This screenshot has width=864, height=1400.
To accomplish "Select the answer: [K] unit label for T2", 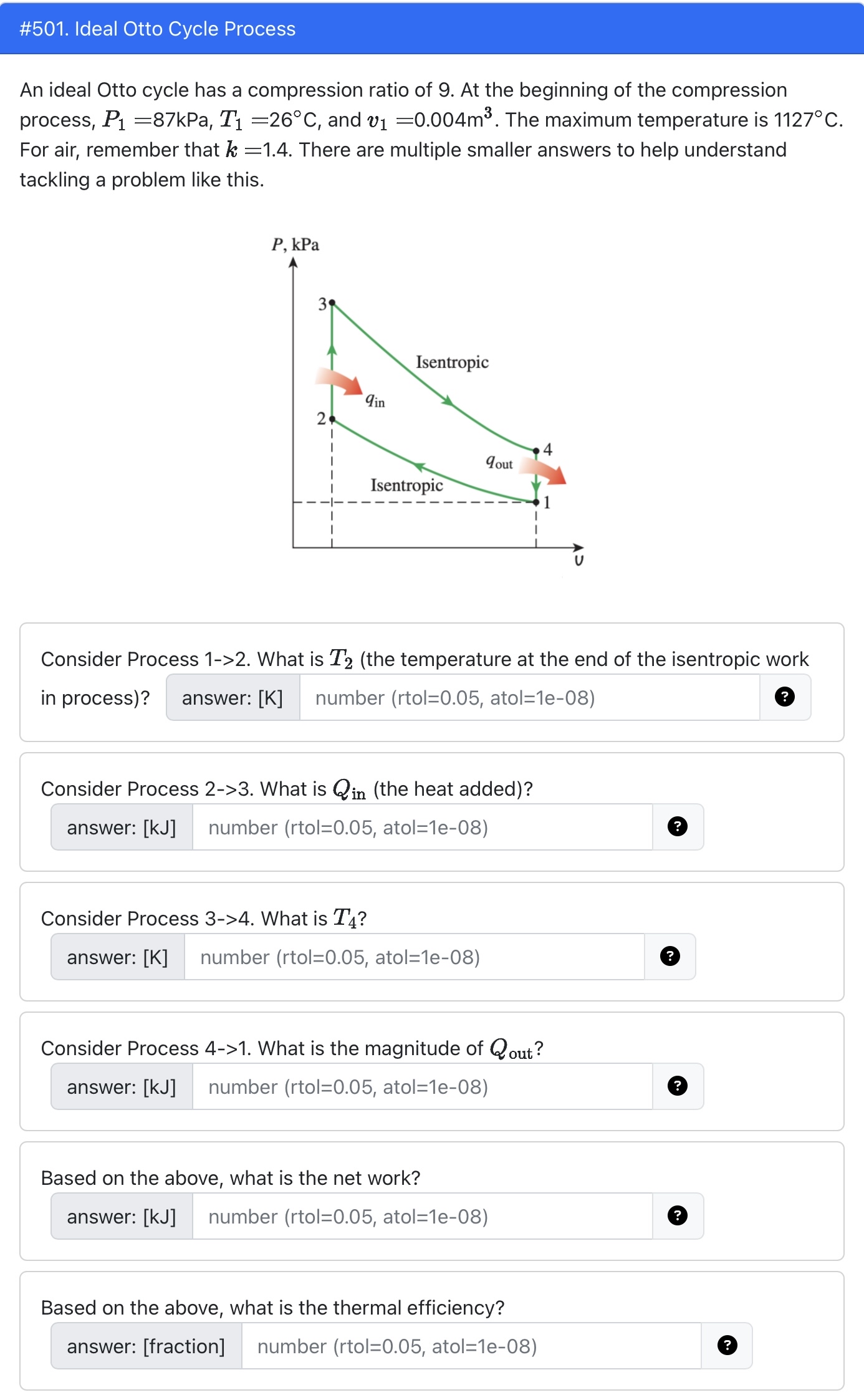I will coord(232,697).
